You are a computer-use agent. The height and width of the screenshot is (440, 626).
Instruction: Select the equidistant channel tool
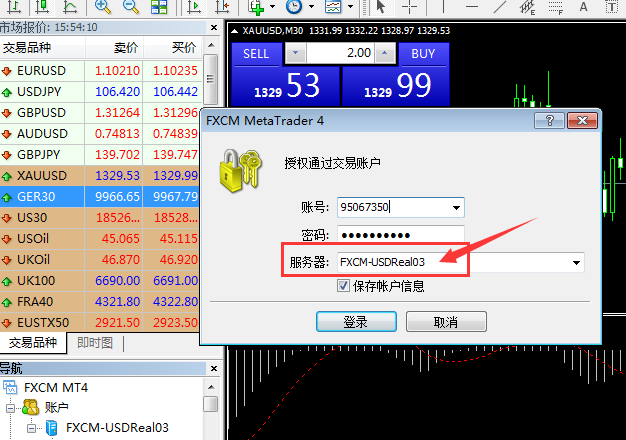527,7
